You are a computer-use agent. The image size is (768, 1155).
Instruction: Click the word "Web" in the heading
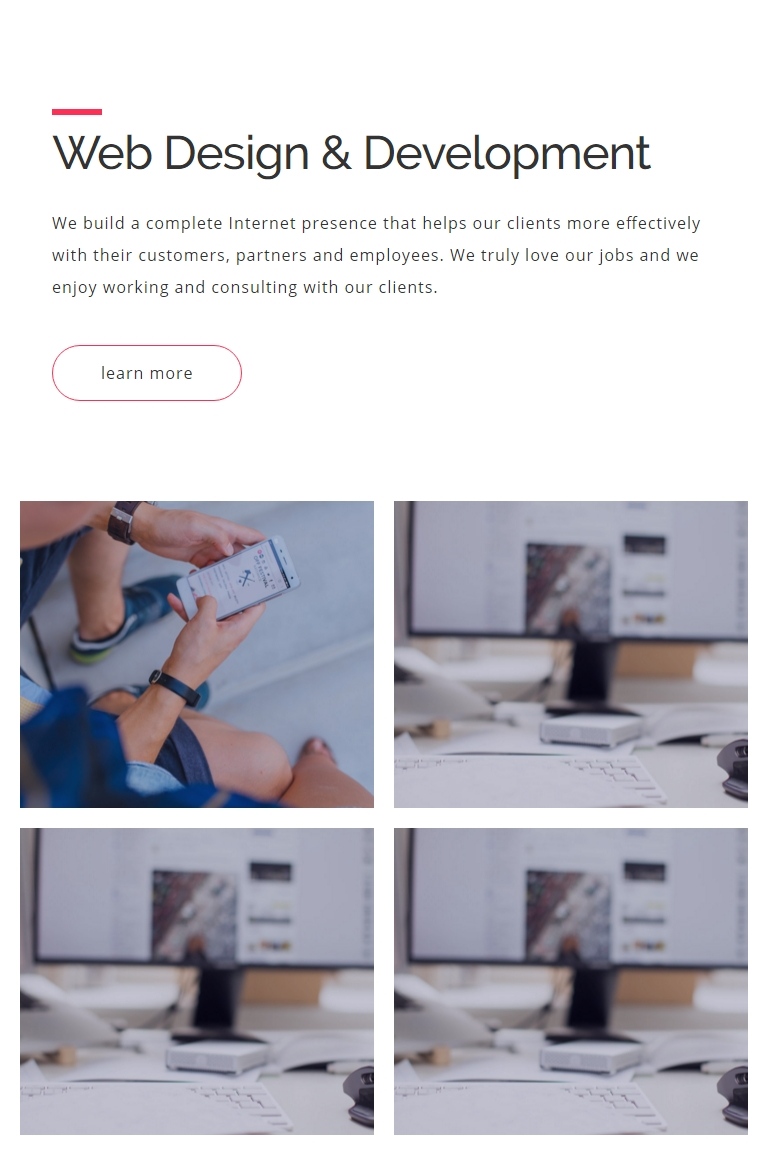102,153
